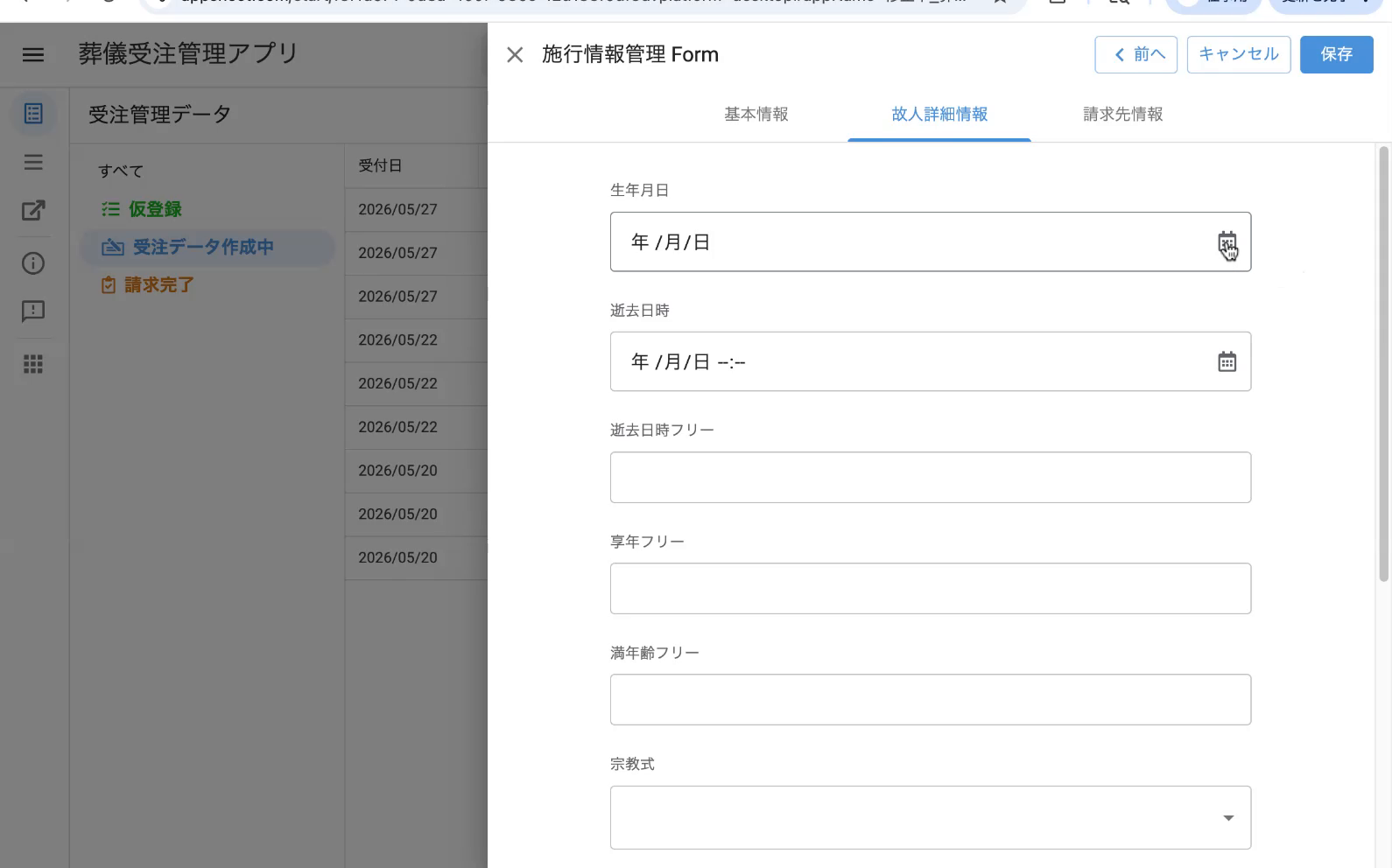The image size is (1392, 868).
Task: Click the 前へ button
Action: pyautogui.click(x=1135, y=54)
